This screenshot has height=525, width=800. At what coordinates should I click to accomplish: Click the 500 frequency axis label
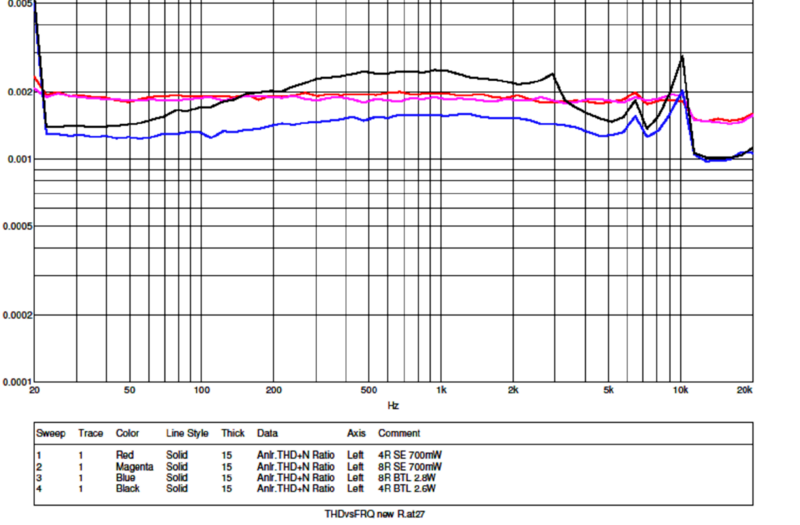click(369, 390)
